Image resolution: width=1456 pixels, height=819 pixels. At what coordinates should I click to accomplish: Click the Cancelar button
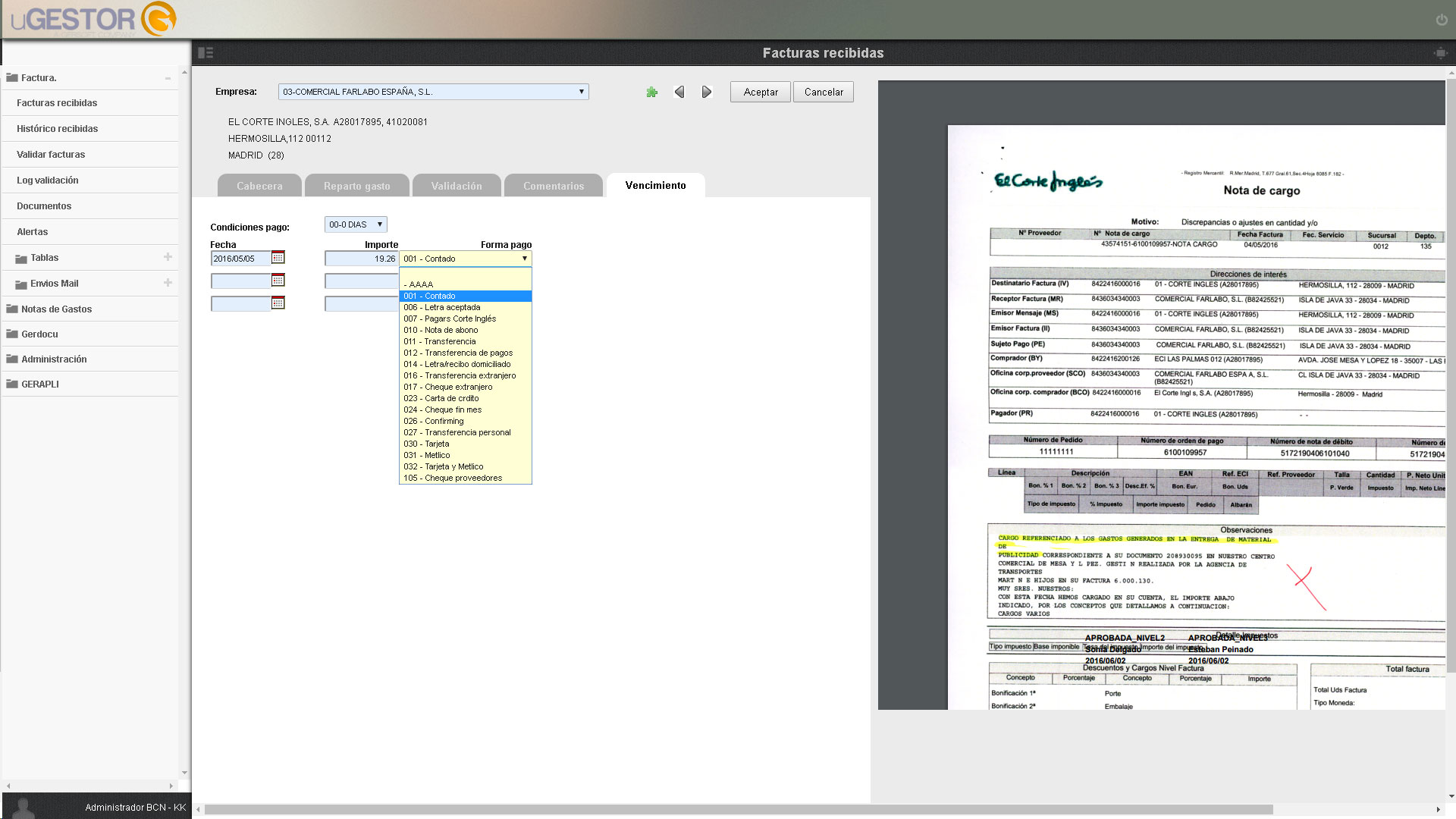click(x=824, y=92)
